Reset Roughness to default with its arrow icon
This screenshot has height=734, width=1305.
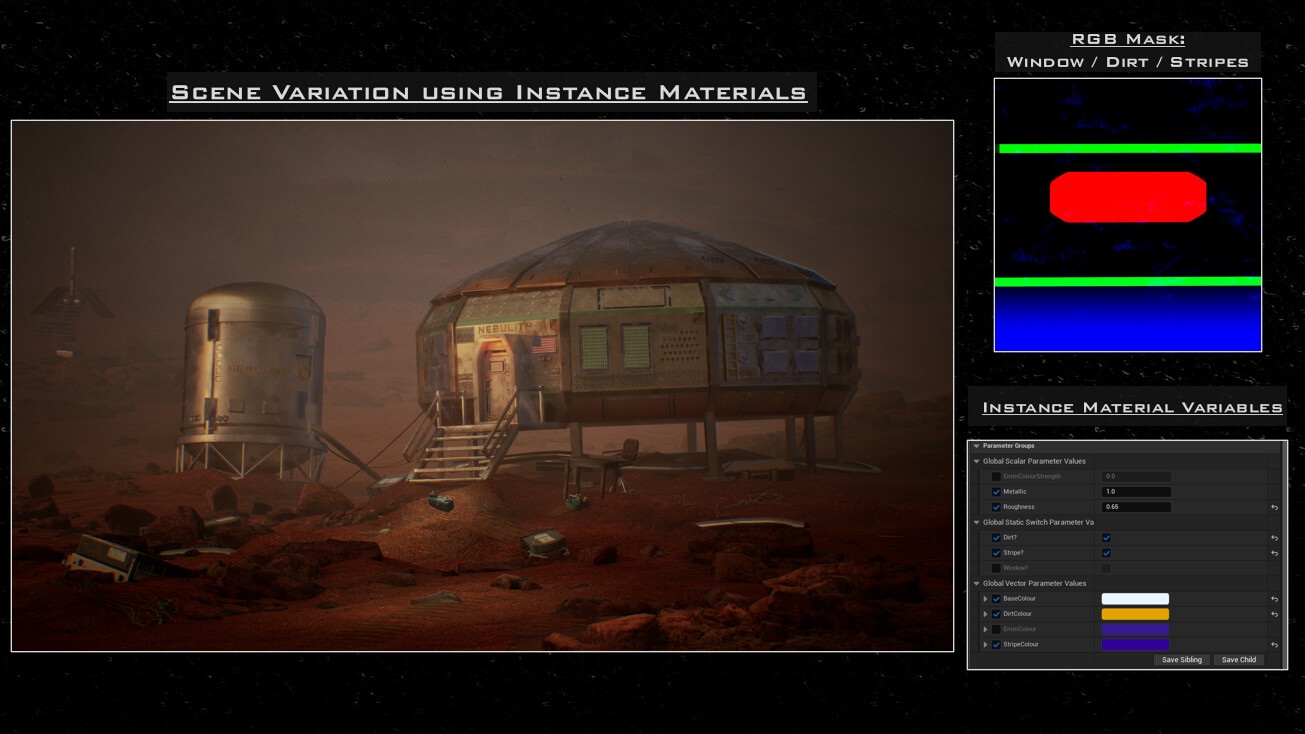[1274, 507]
